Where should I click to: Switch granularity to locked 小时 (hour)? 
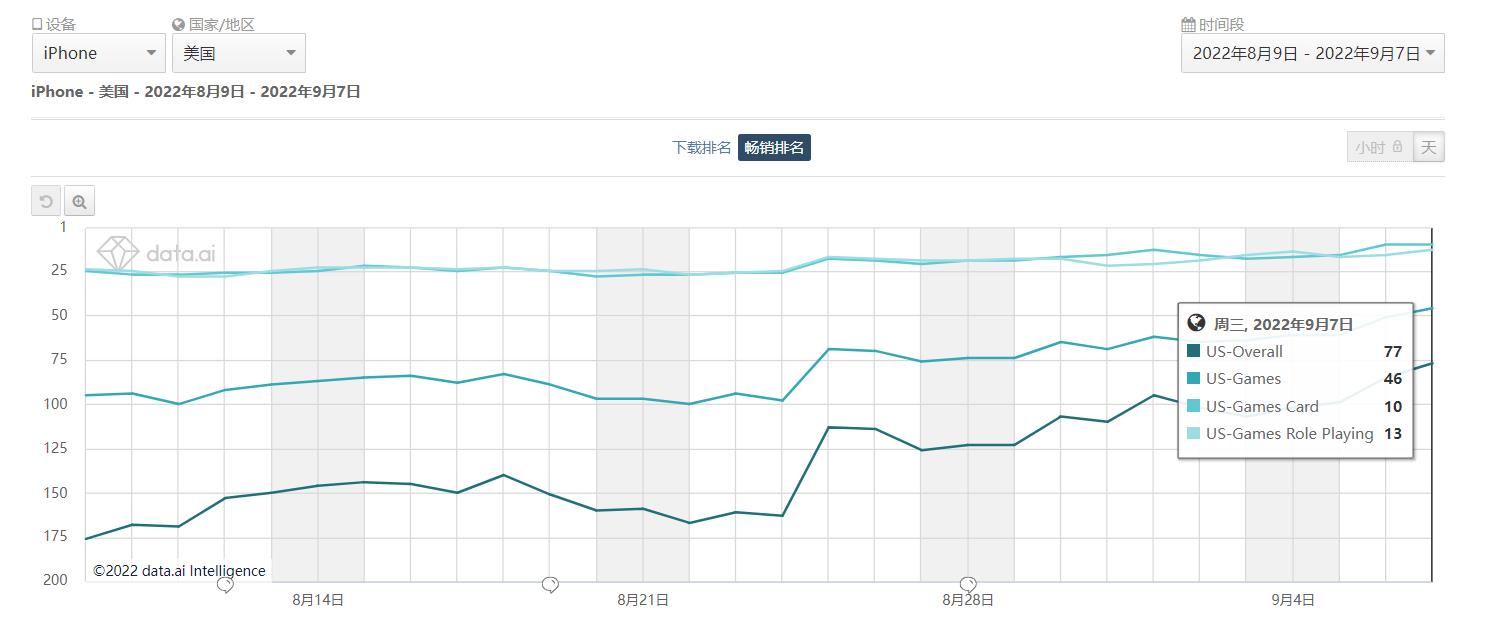[1379, 147]
